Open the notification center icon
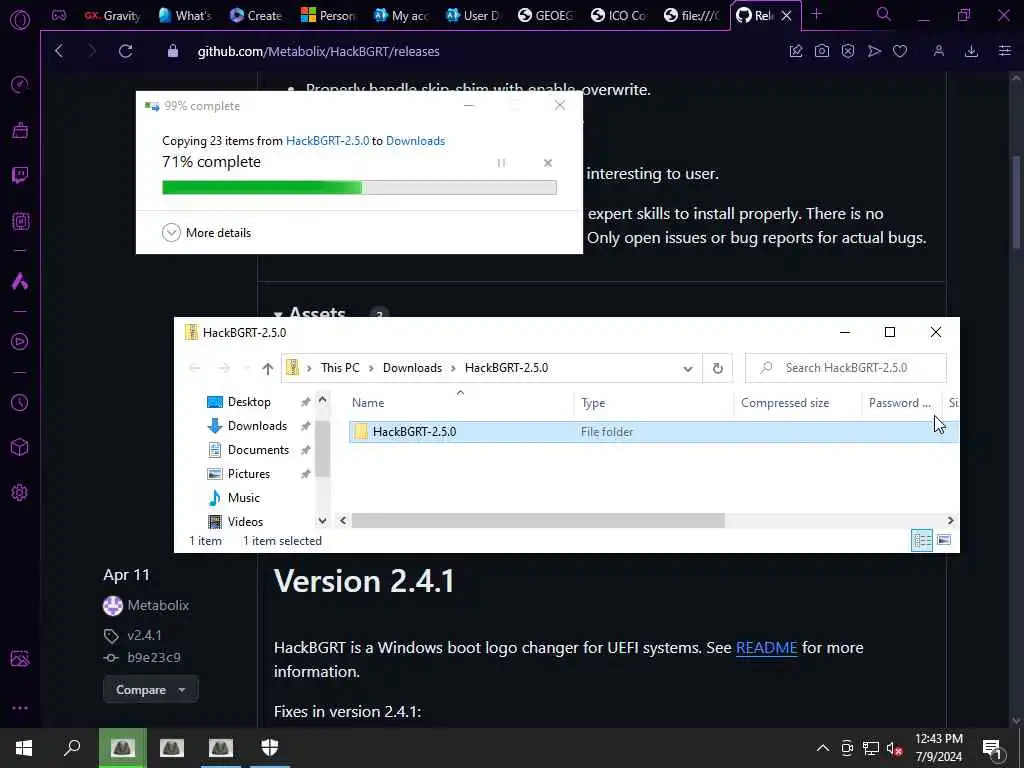This screenshot has height=768, width=1024. 992,749
